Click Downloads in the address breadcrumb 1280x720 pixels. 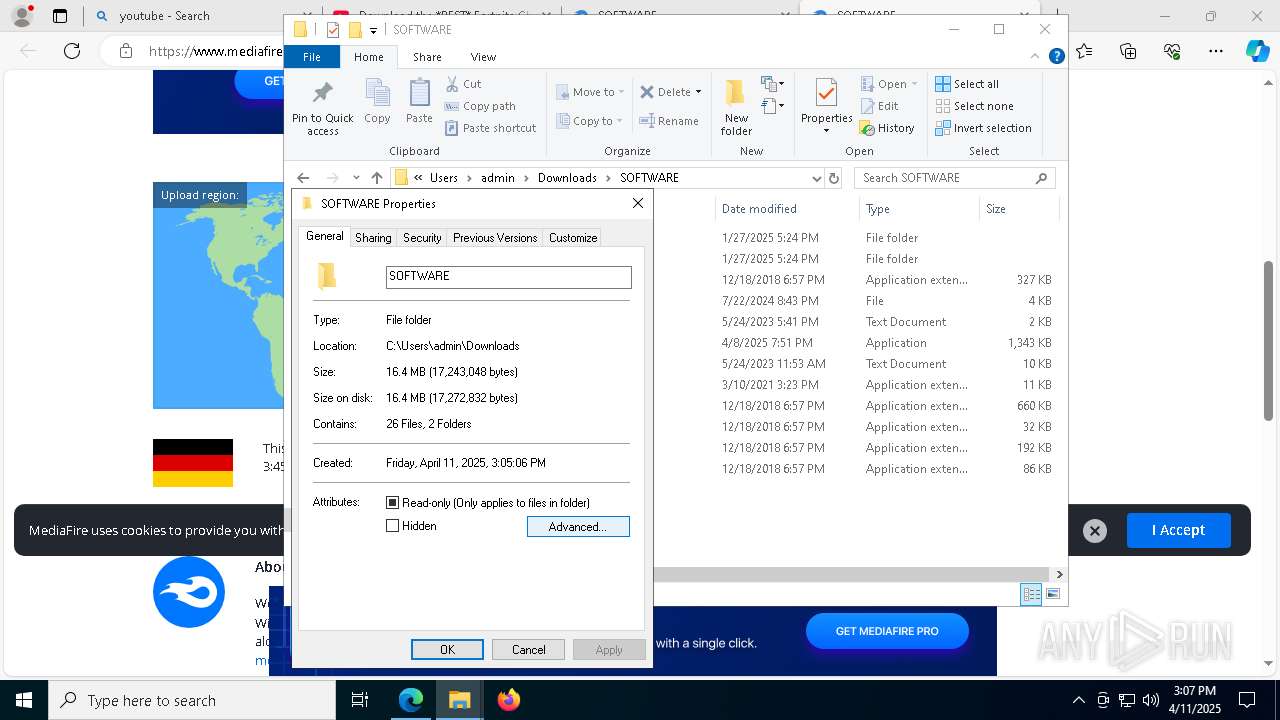pyautogui.click(x=567, y=178)
